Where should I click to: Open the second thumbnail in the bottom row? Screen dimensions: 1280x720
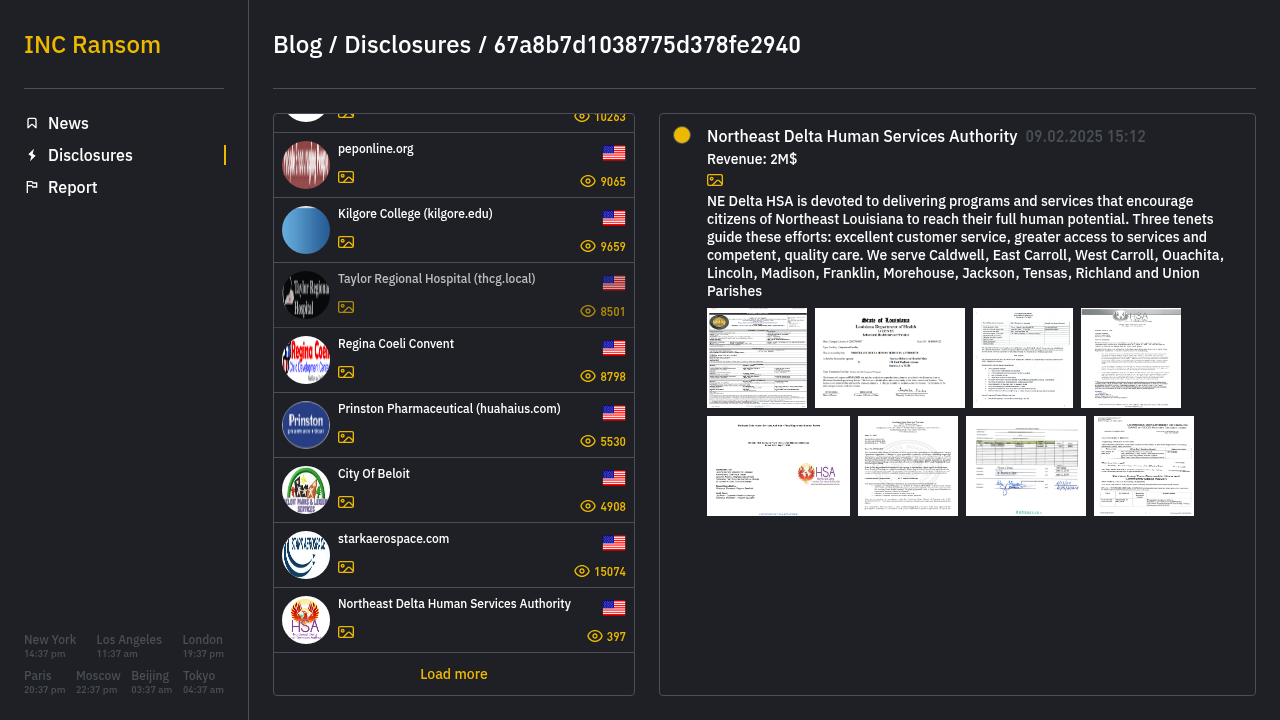tap(908, 466)
